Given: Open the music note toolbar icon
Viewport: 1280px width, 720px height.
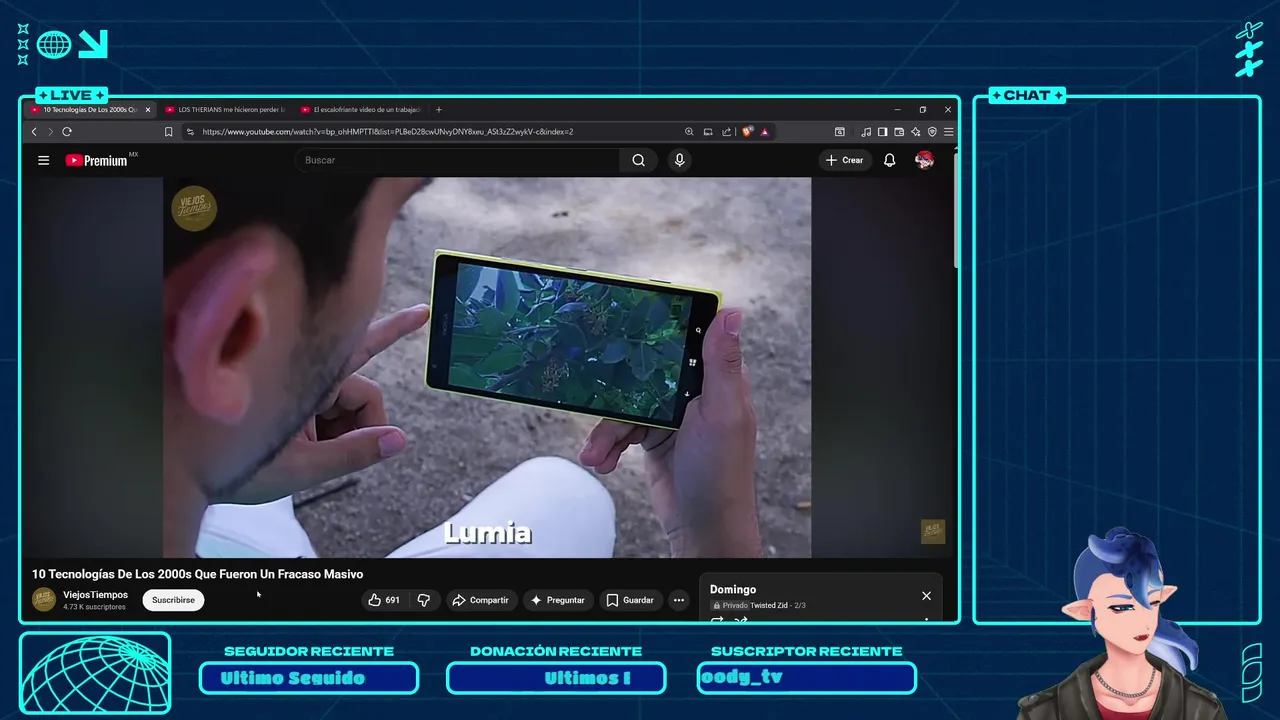Looking at the screenshot, I should click(866, 132).
